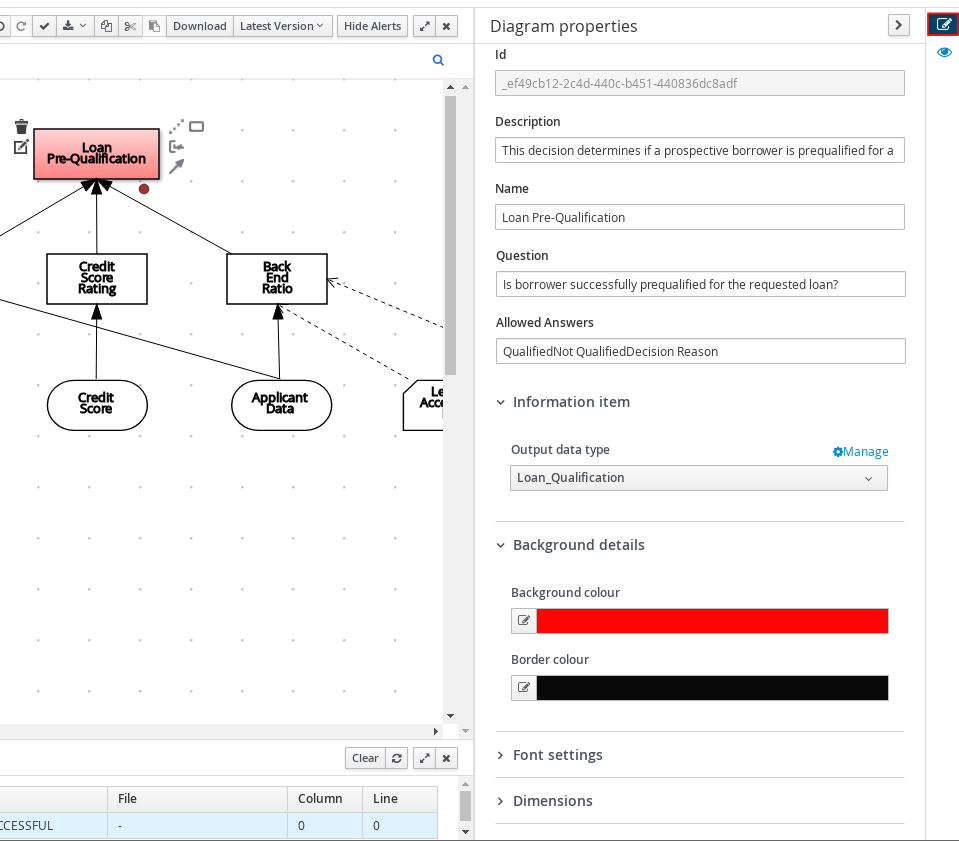Expand the Dimensions section
Viewport: 959px width, 841px height.
(552, 801)
